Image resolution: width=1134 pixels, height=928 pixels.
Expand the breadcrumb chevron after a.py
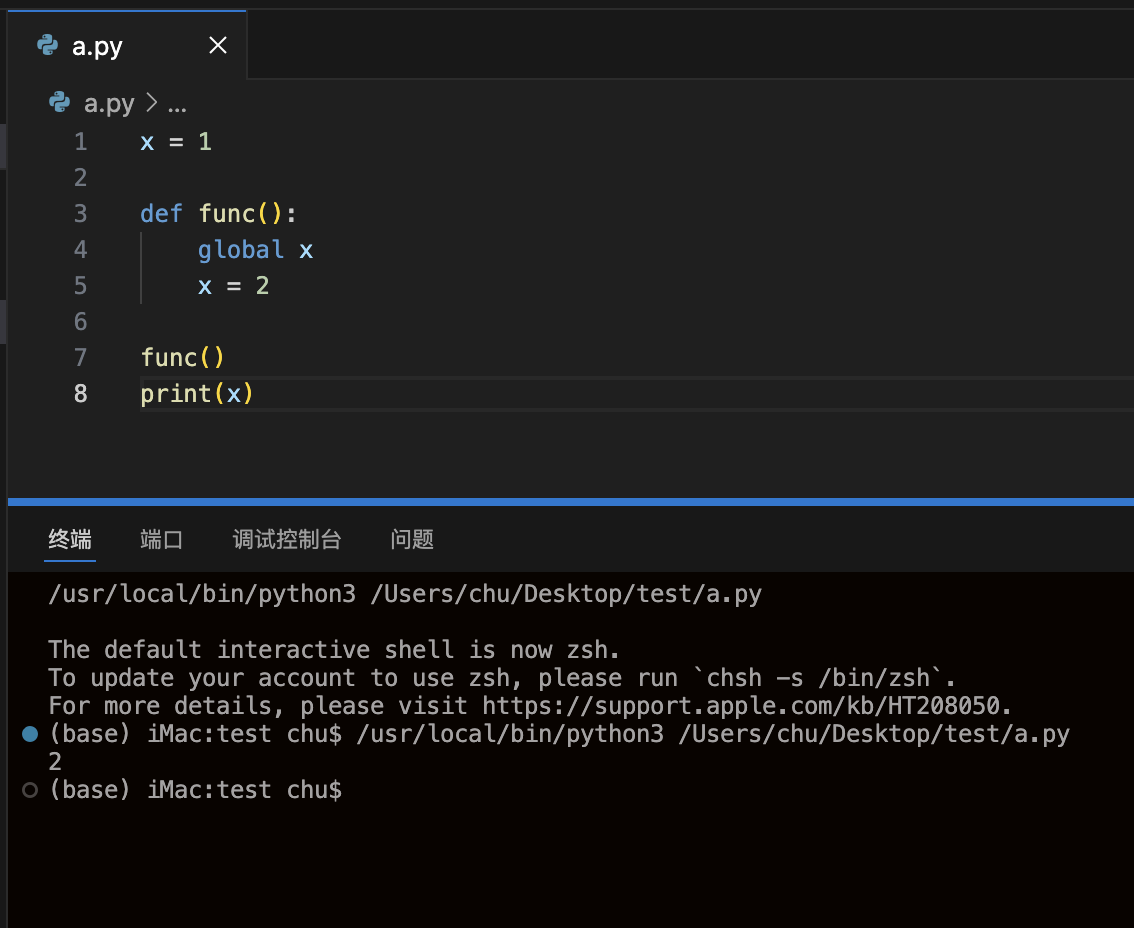pos(152,103)
